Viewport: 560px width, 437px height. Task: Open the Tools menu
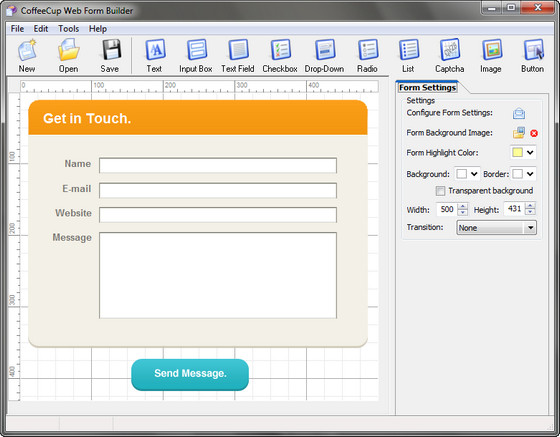coord(68,29)
